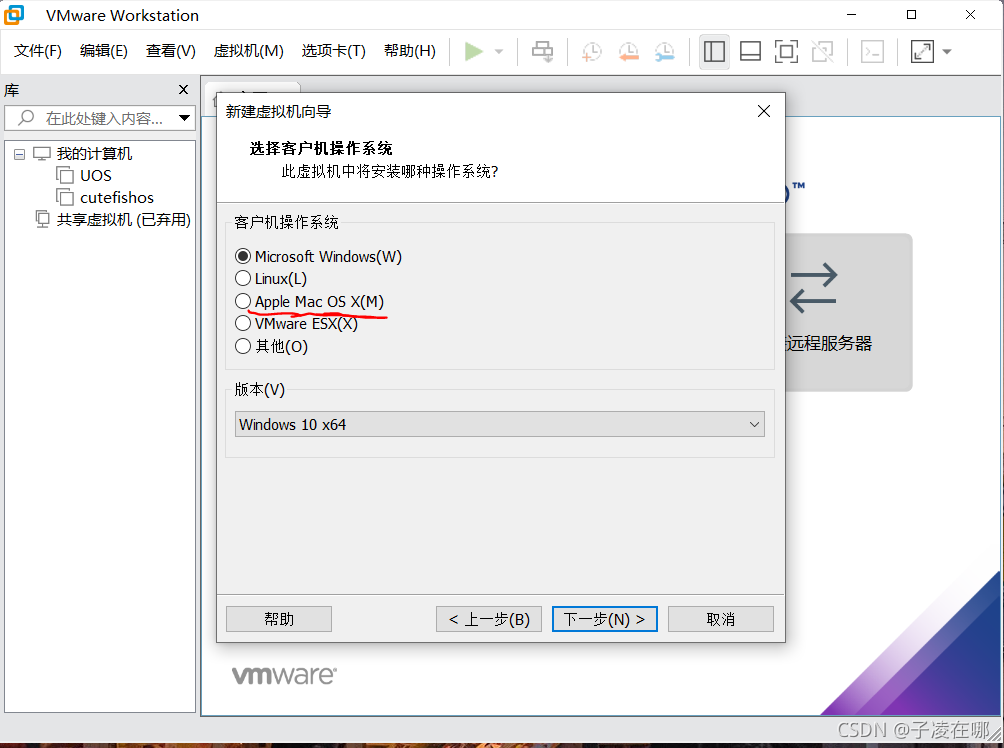Select the cutefishos virtual machine
The width and height of the screenshot is (1004, 748).
117,197
